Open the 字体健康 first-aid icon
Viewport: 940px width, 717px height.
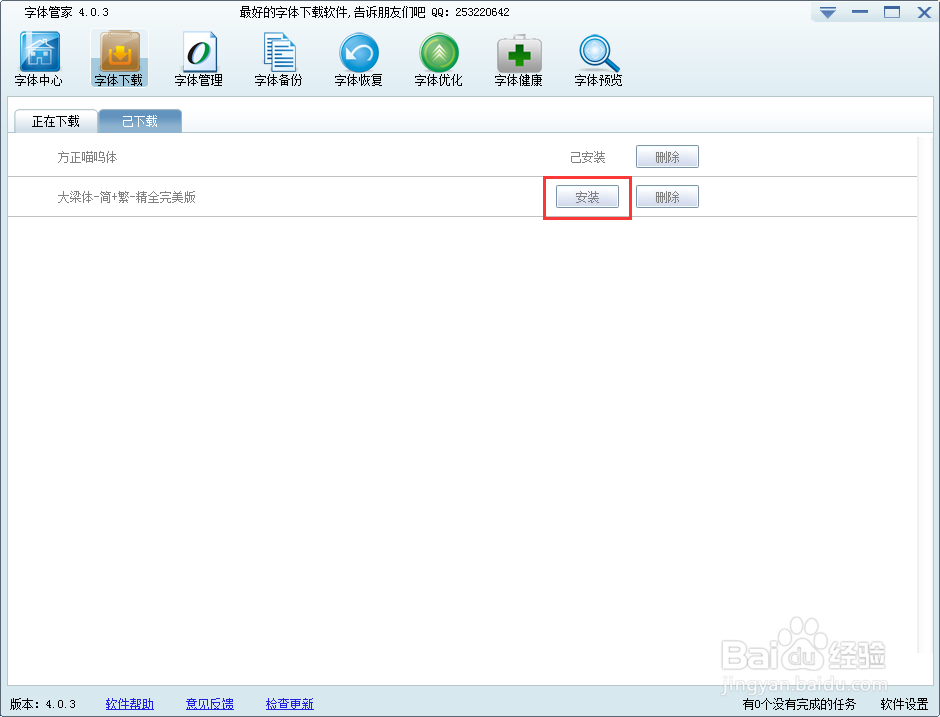[519, 59]
